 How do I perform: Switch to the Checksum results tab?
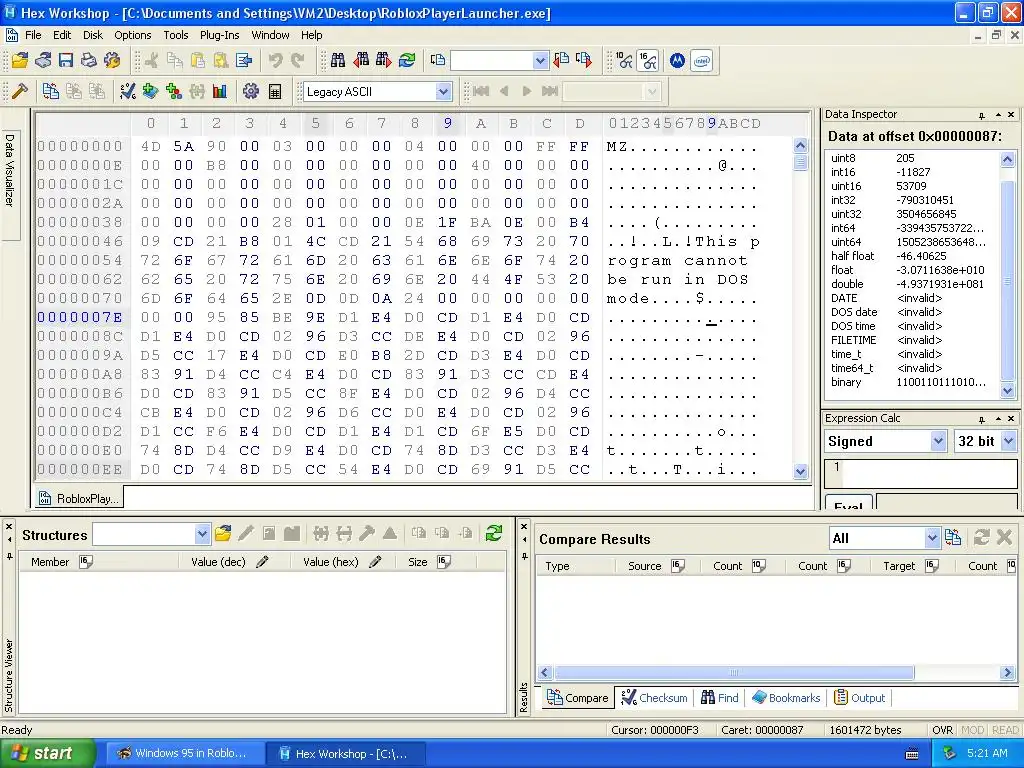(654, 697)
